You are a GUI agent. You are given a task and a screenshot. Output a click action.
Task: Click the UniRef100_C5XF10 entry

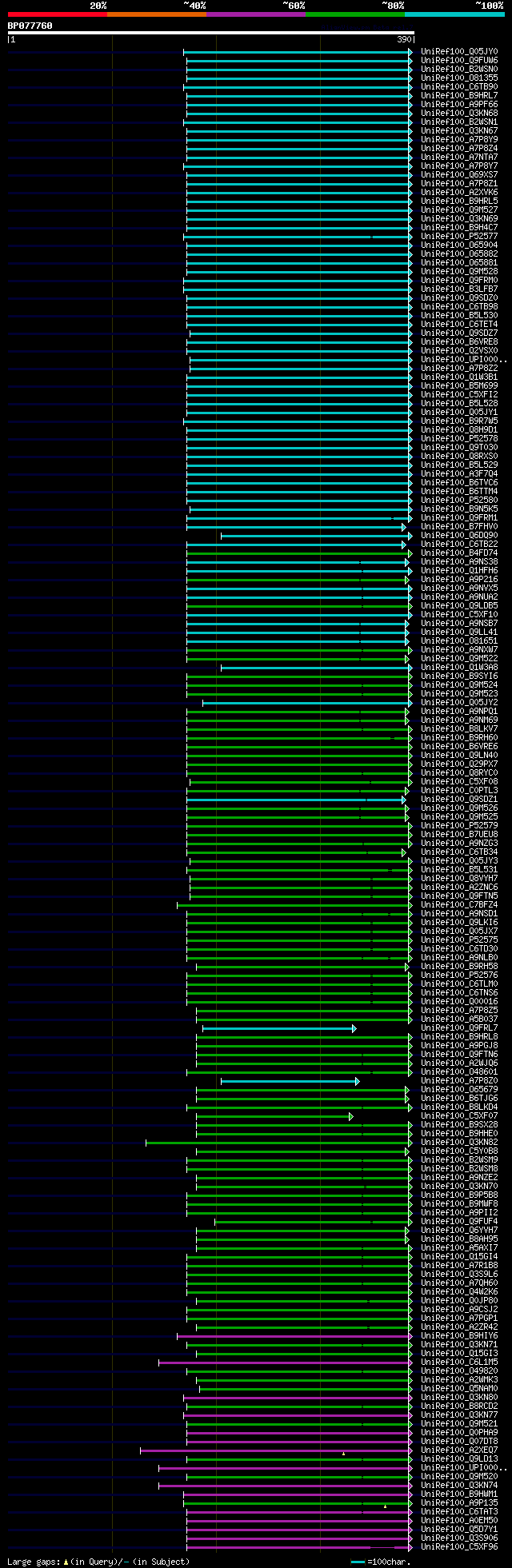click(459, 615)
